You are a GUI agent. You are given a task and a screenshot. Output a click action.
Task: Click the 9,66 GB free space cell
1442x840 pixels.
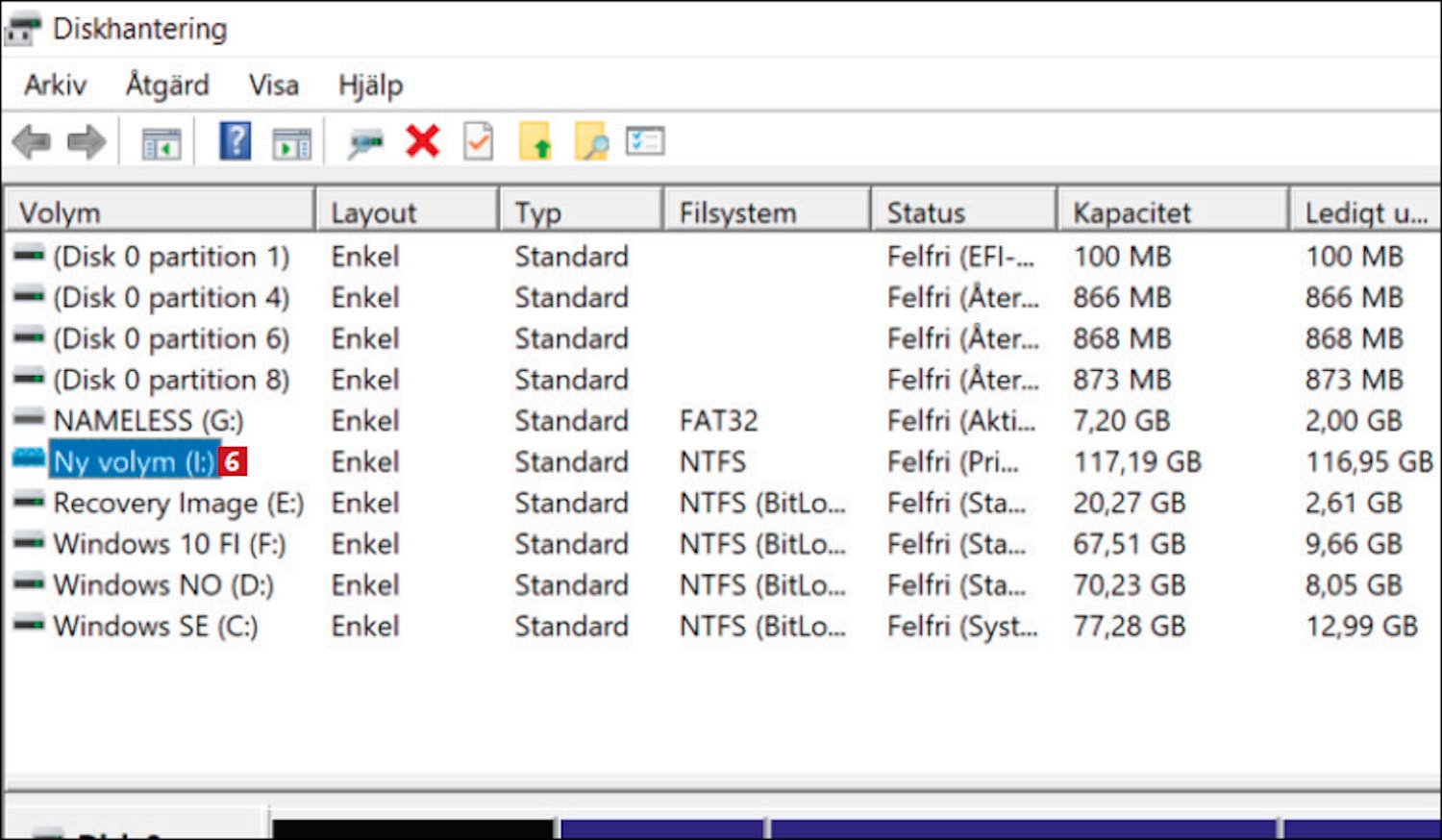[x=1354, y=545]
